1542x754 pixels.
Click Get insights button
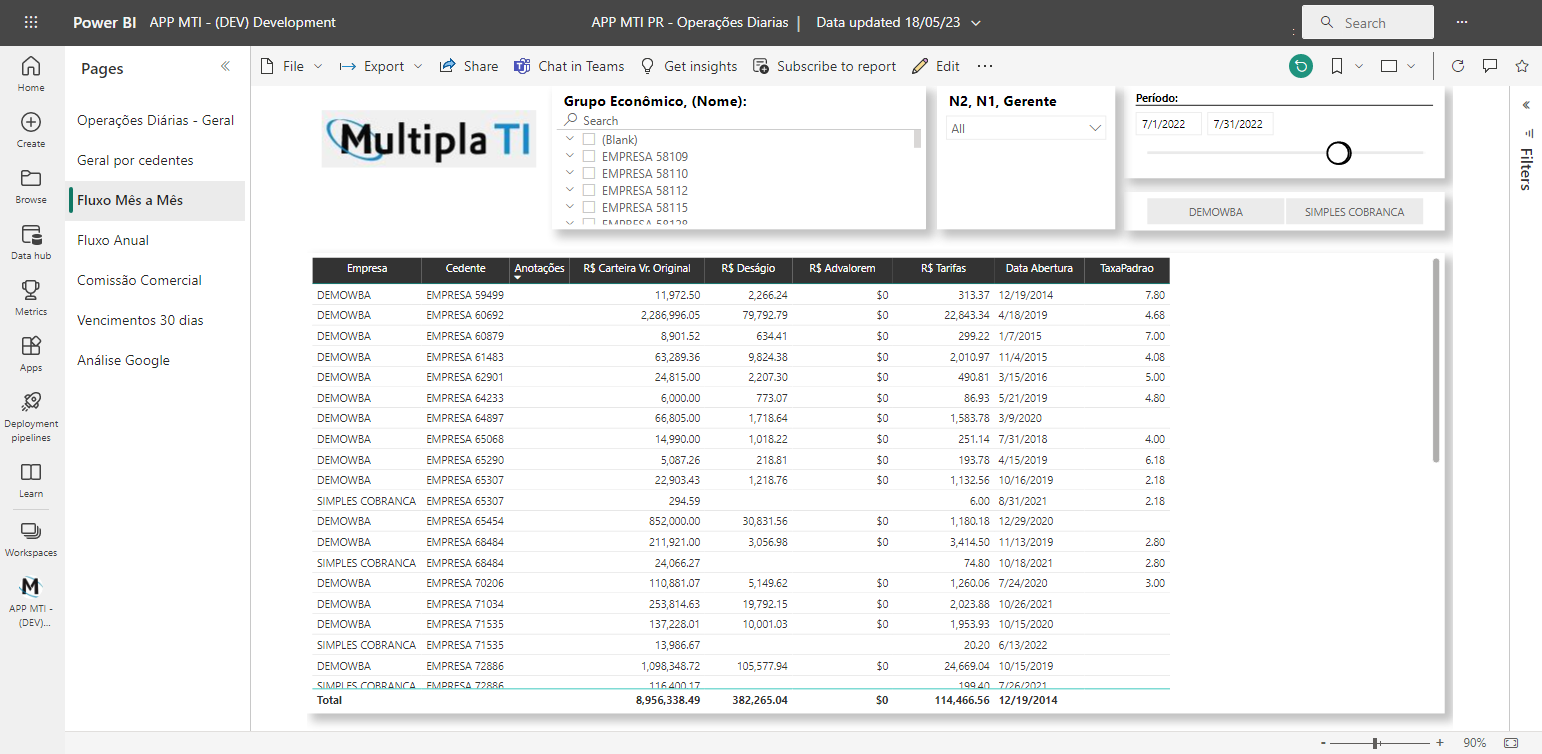(x=689, y=66)
